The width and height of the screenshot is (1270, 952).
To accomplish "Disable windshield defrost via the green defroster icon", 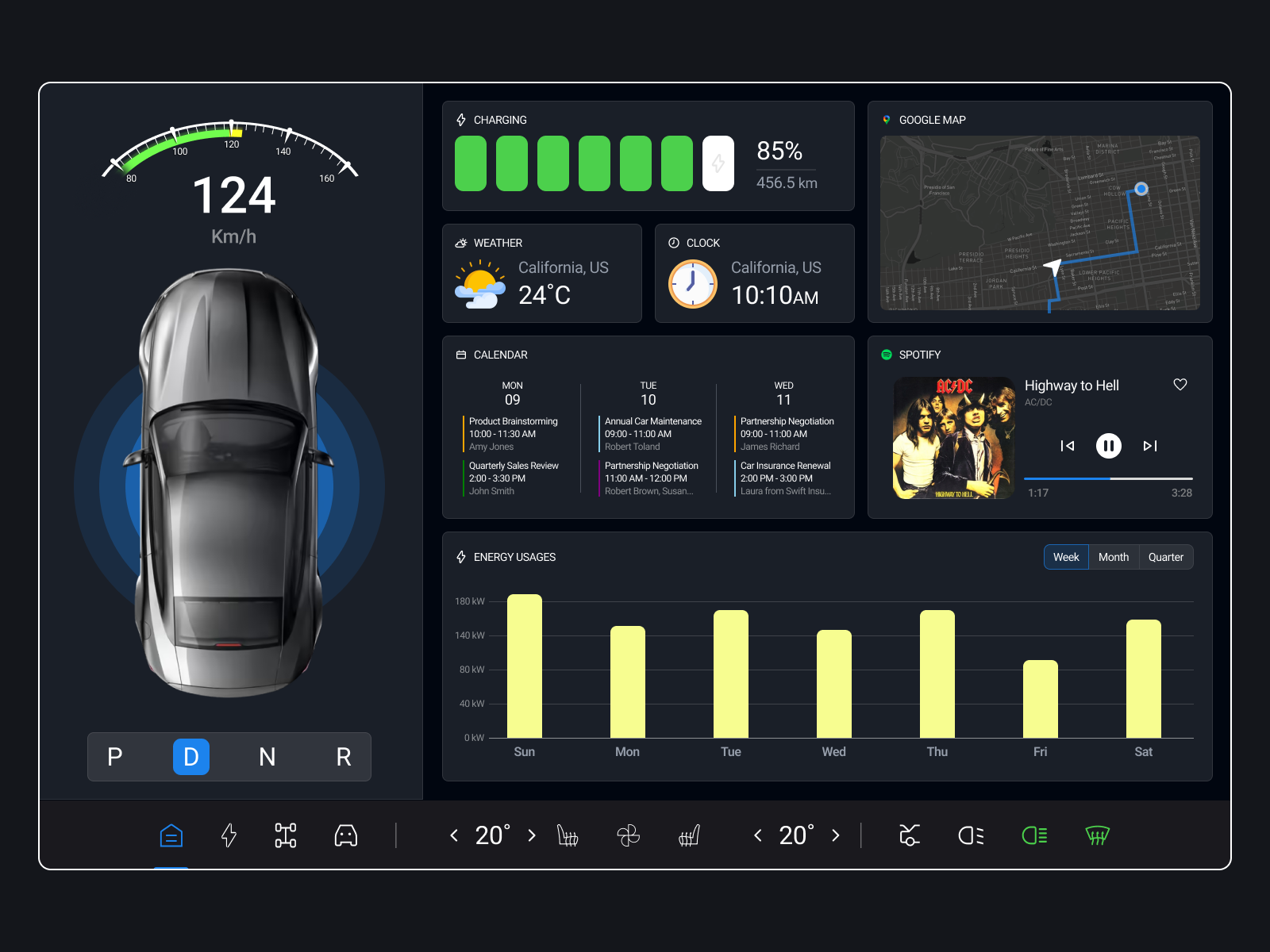I will coord(1098,835).
